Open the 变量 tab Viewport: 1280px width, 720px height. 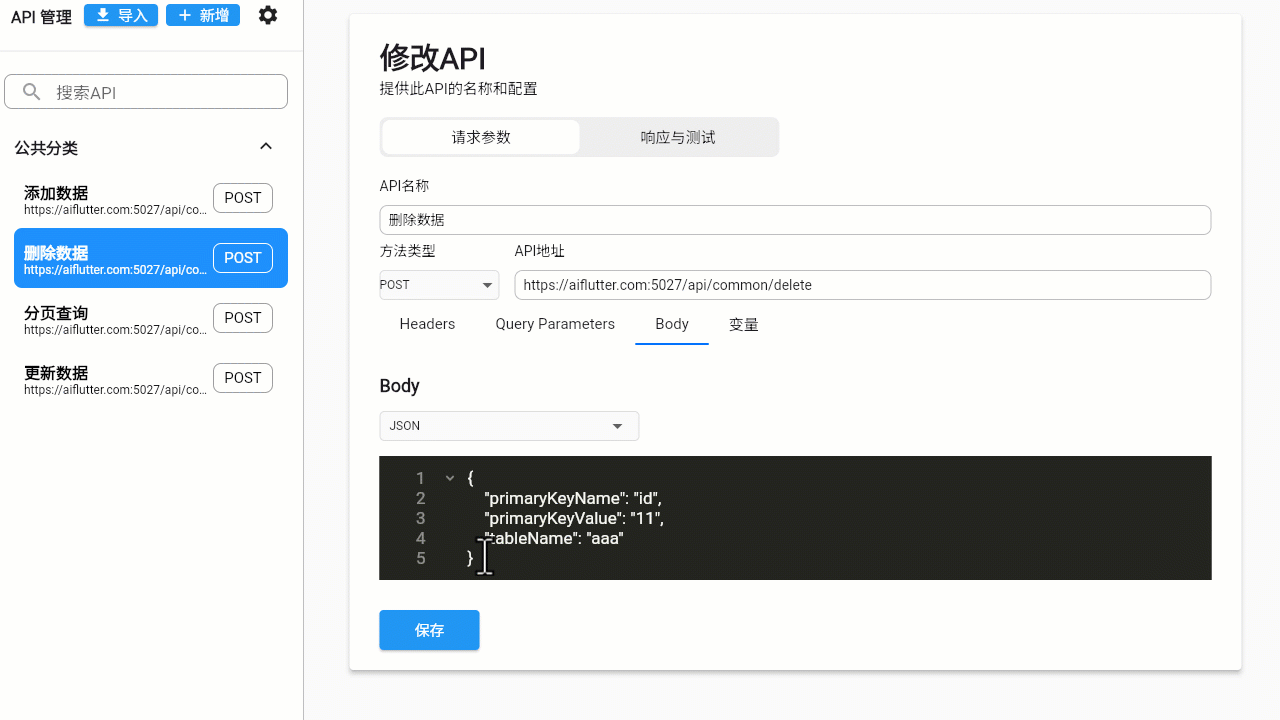743,324
